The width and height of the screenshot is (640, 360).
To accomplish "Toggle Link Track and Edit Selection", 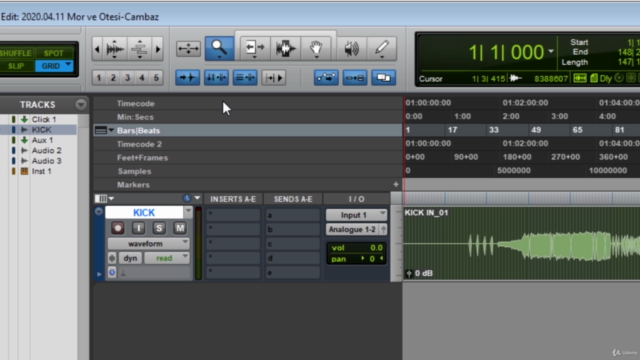I will pos(245,78).
